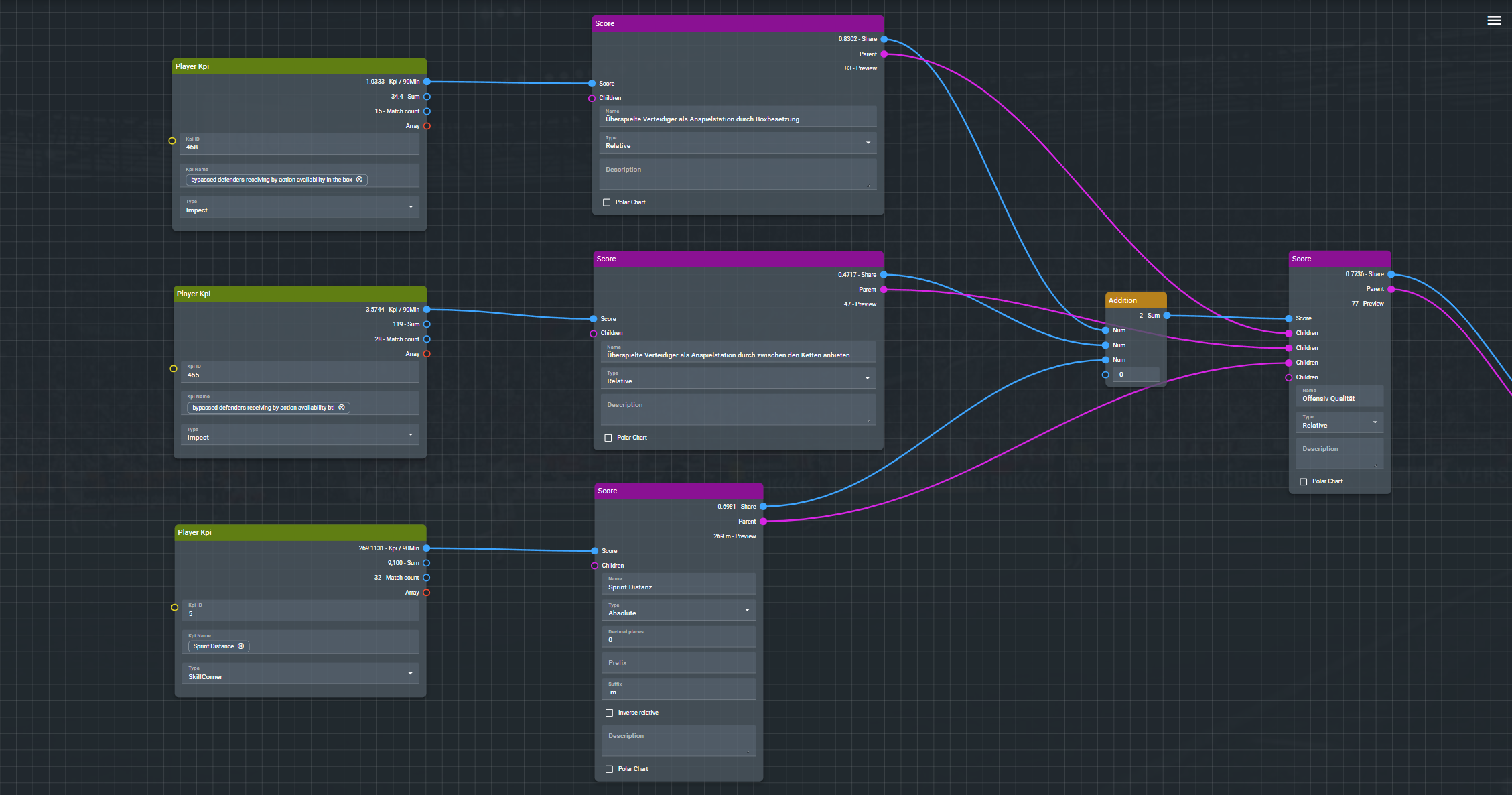
Task: Click the yellow Kpi ID 465 input port
Action: point(174,369)
